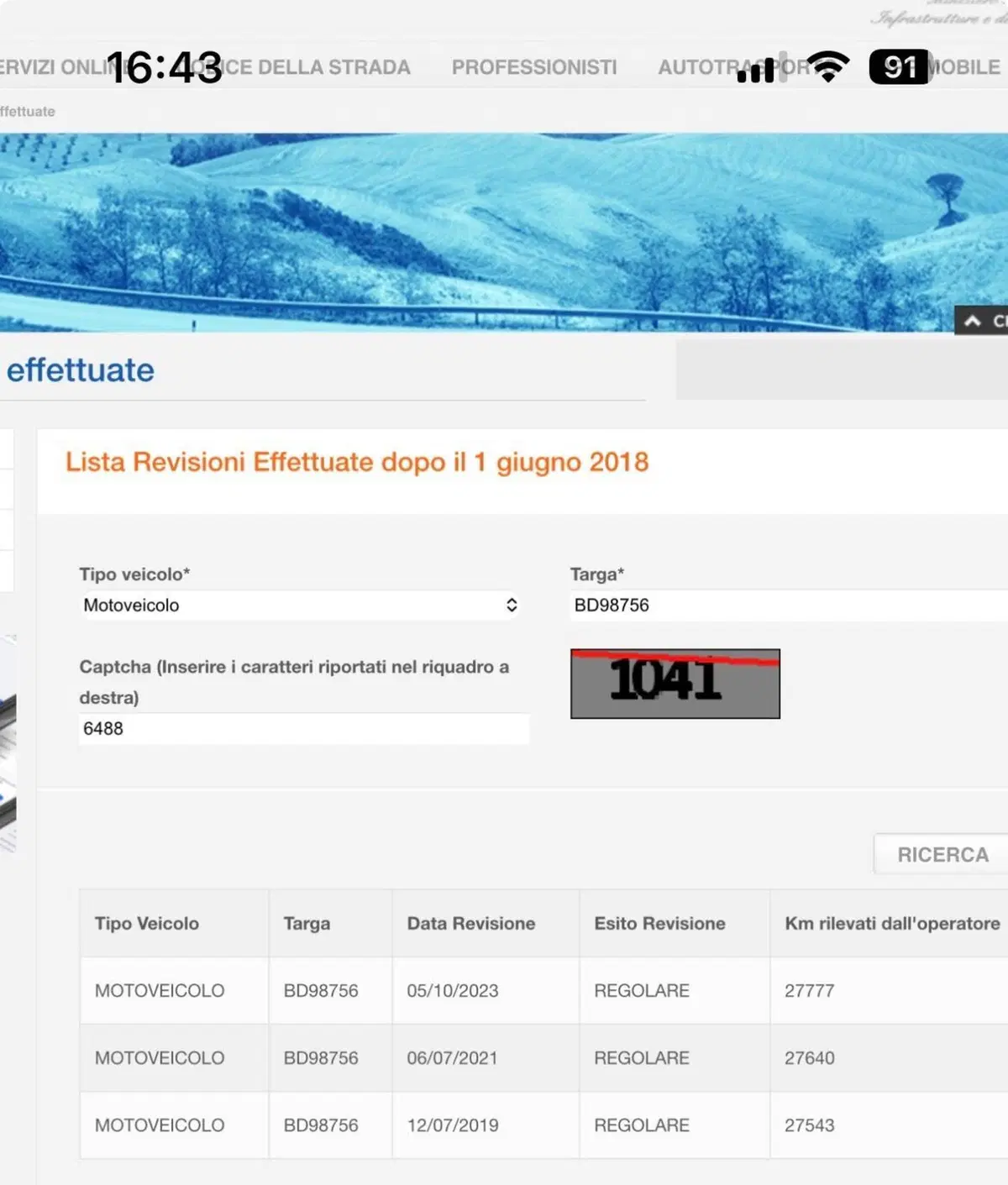Select the km value 27777

(x=810, y=991)
